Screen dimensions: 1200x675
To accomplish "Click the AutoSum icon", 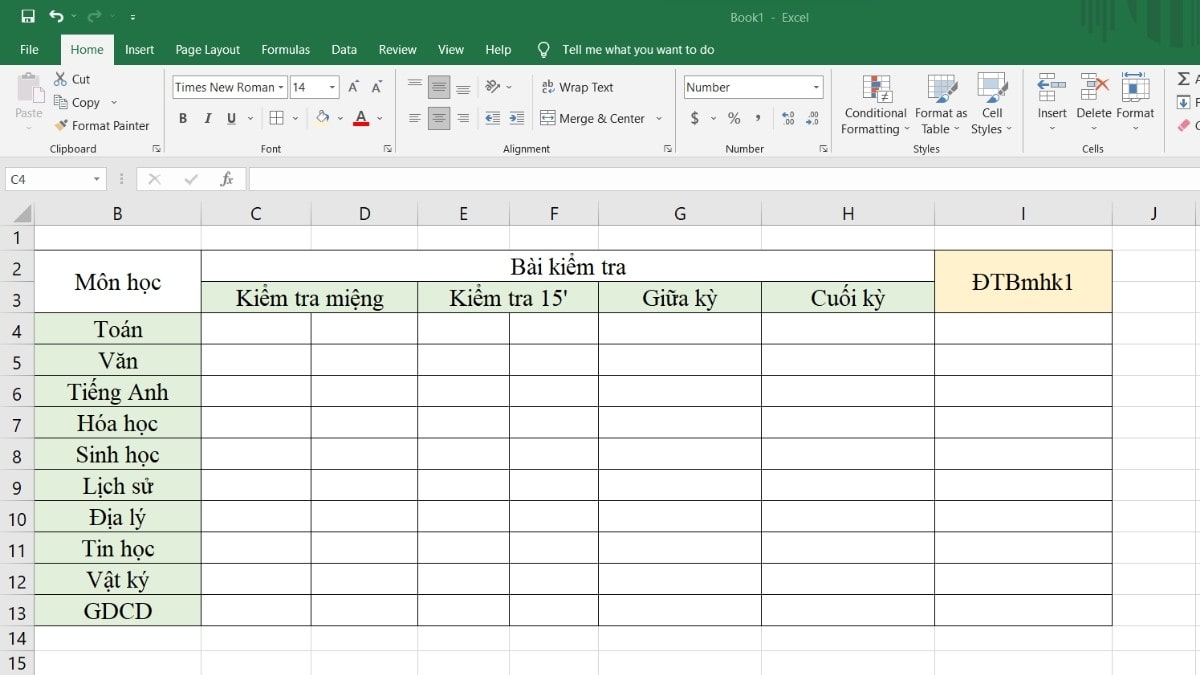I will click(1183, 78).
